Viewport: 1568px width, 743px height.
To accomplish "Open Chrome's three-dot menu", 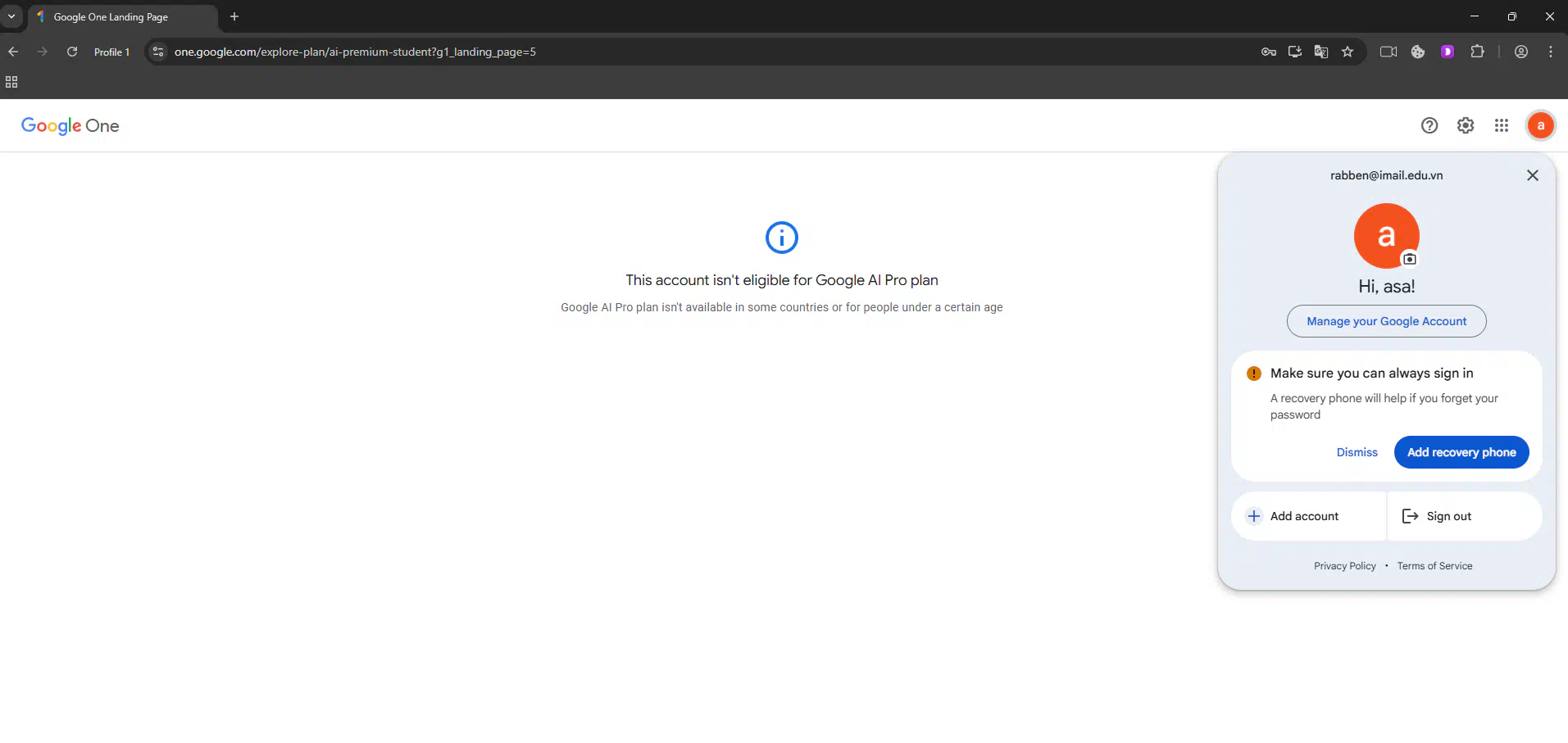I will click(1551, 52).
